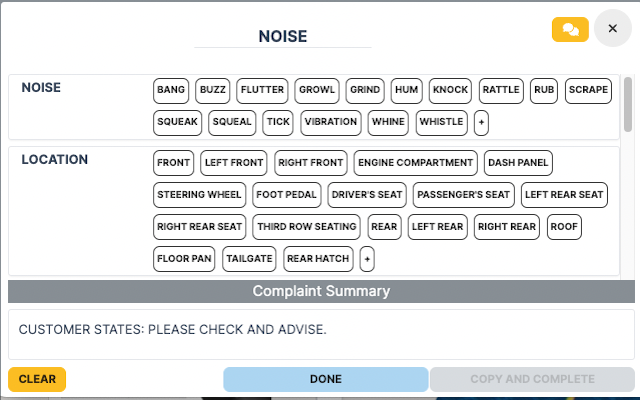
Task: Click COPY AND COMPLETE button
Action: pyautogui.click(x=531, y=379)
